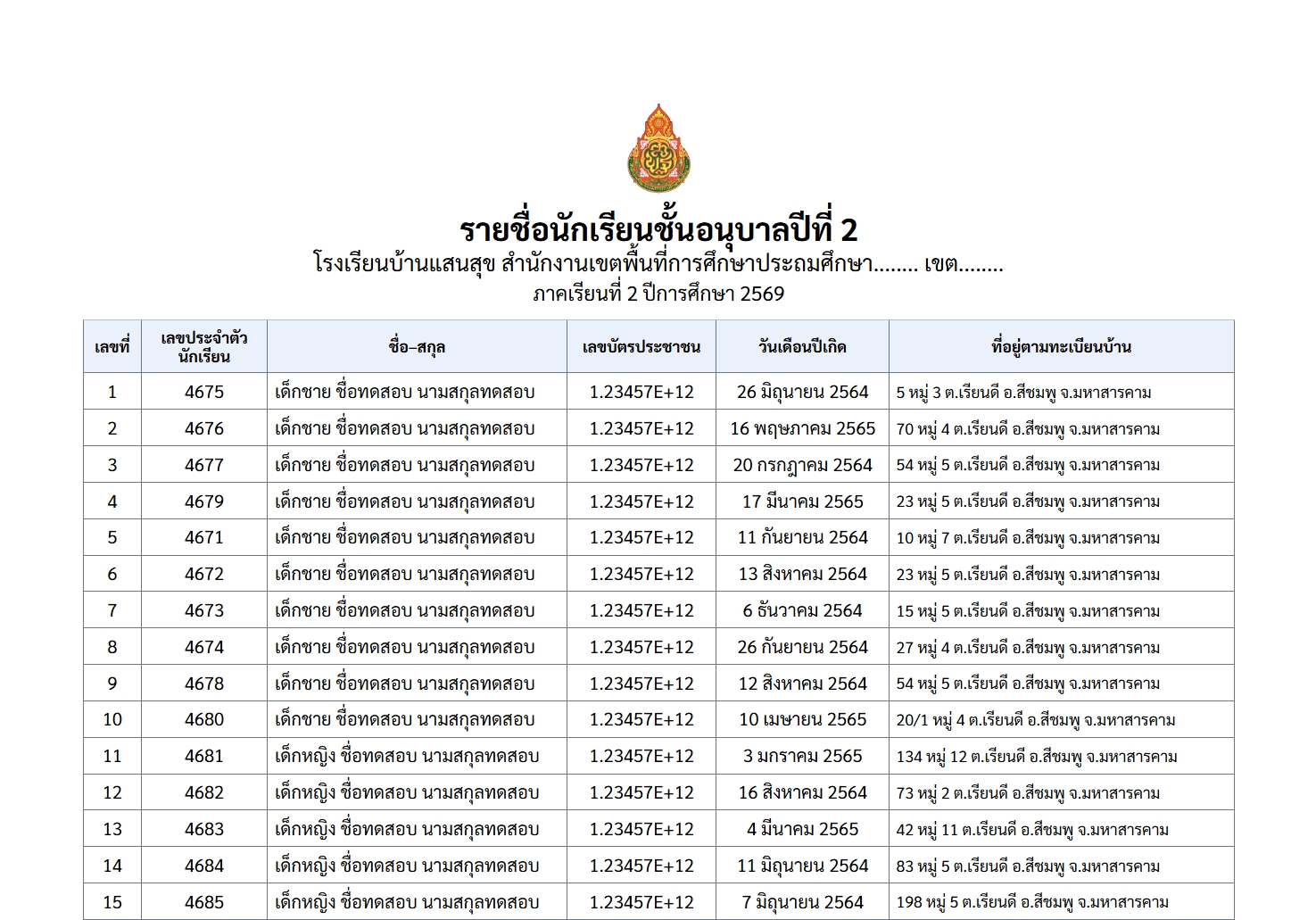The width and height of the screenshot is (1316, 920).
Task: Click the 'เลขที่' column header
Action: click(x=112, y=347)
